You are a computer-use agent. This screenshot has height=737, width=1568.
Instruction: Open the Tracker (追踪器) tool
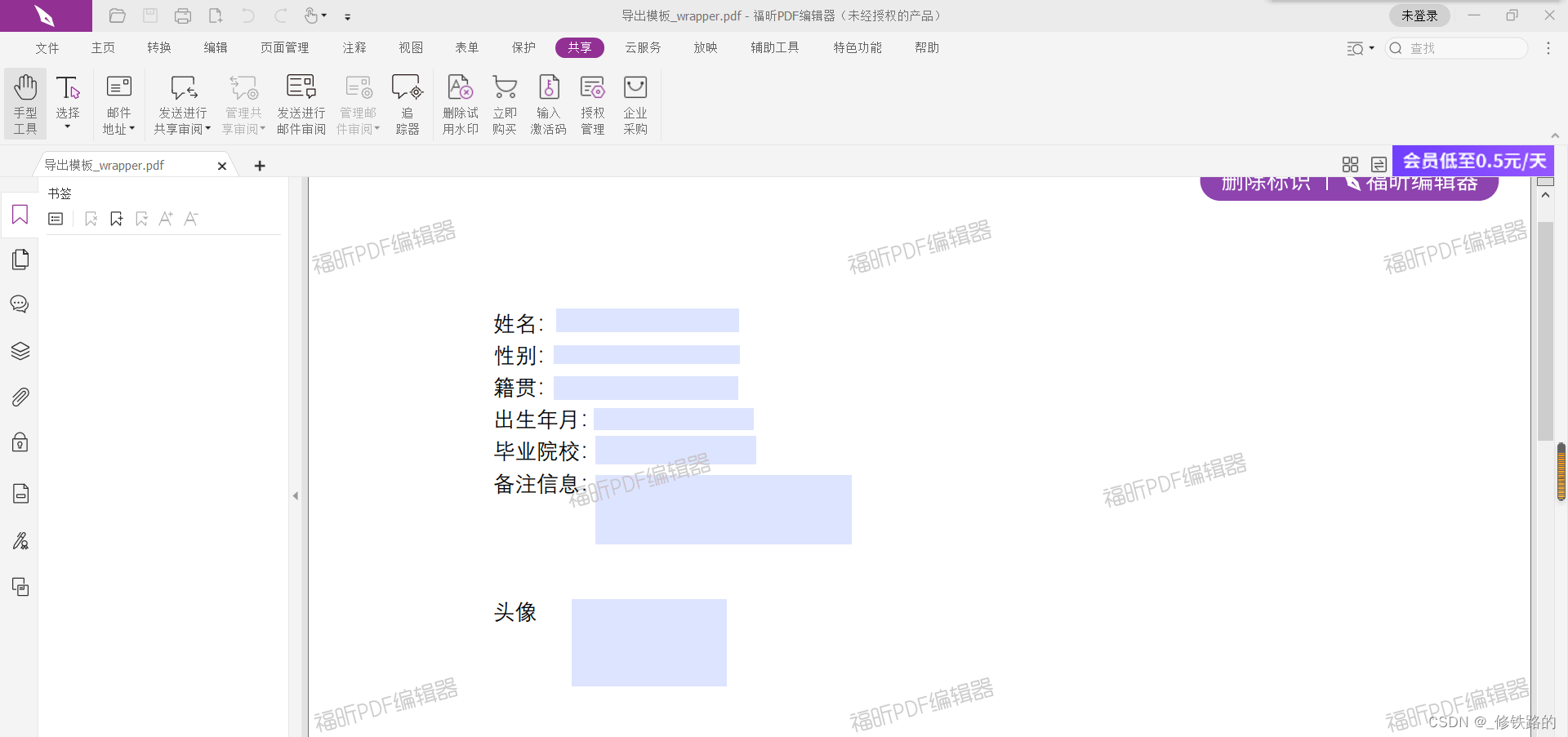(x=408, y=104)
